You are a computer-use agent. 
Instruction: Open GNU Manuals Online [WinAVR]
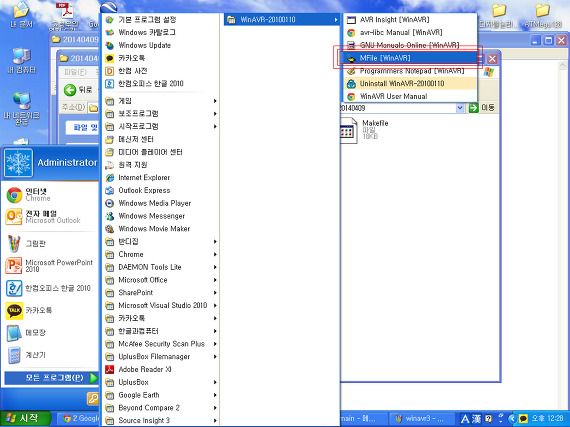pos(410,45)
